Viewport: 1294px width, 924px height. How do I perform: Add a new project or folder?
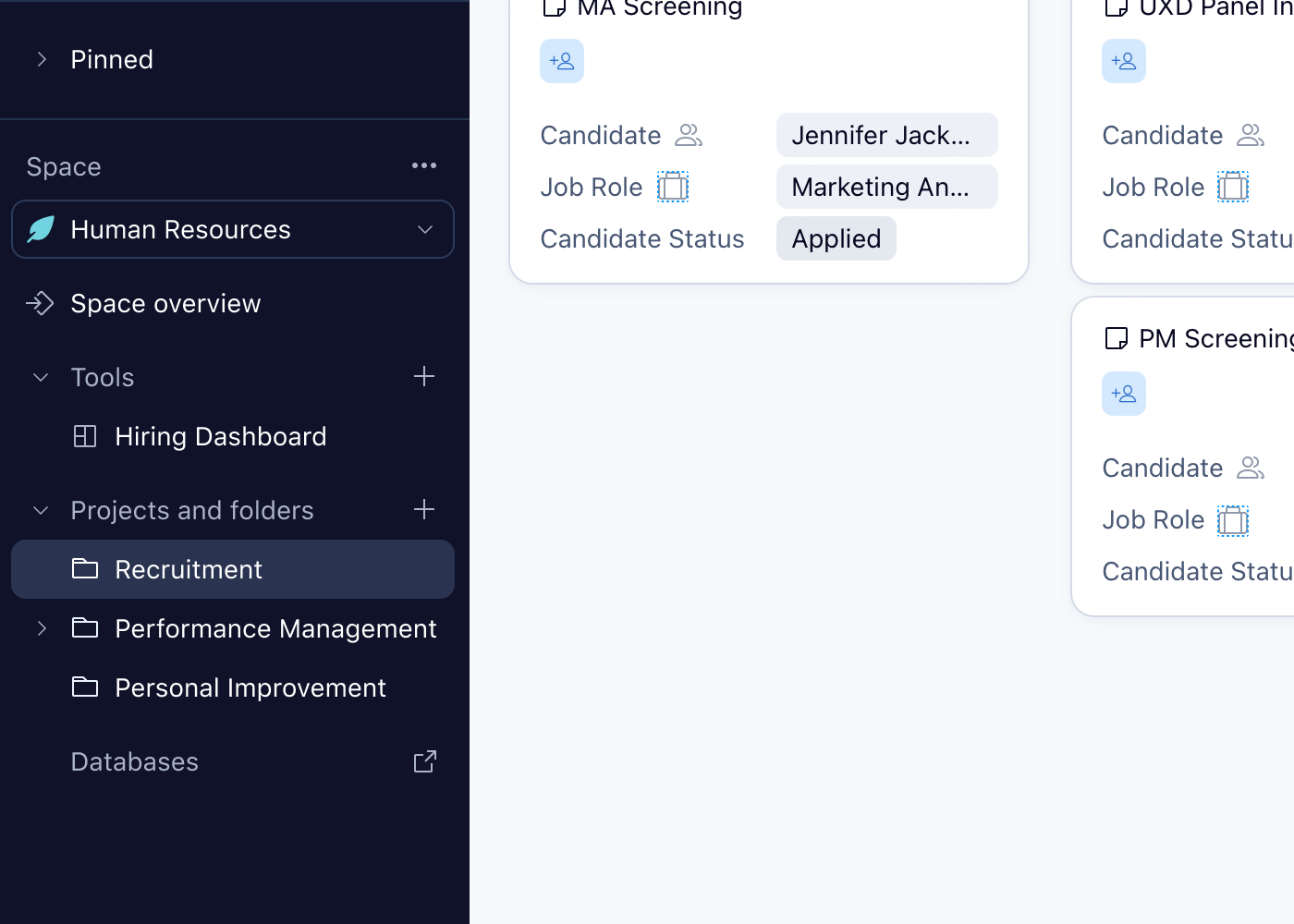[424, 509]
